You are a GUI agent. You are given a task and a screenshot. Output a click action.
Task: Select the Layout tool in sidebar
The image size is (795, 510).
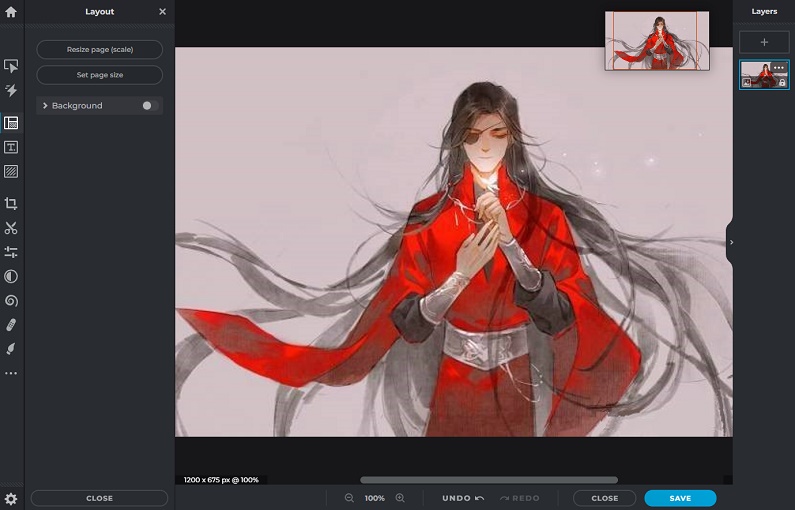(x=11, y=123)
